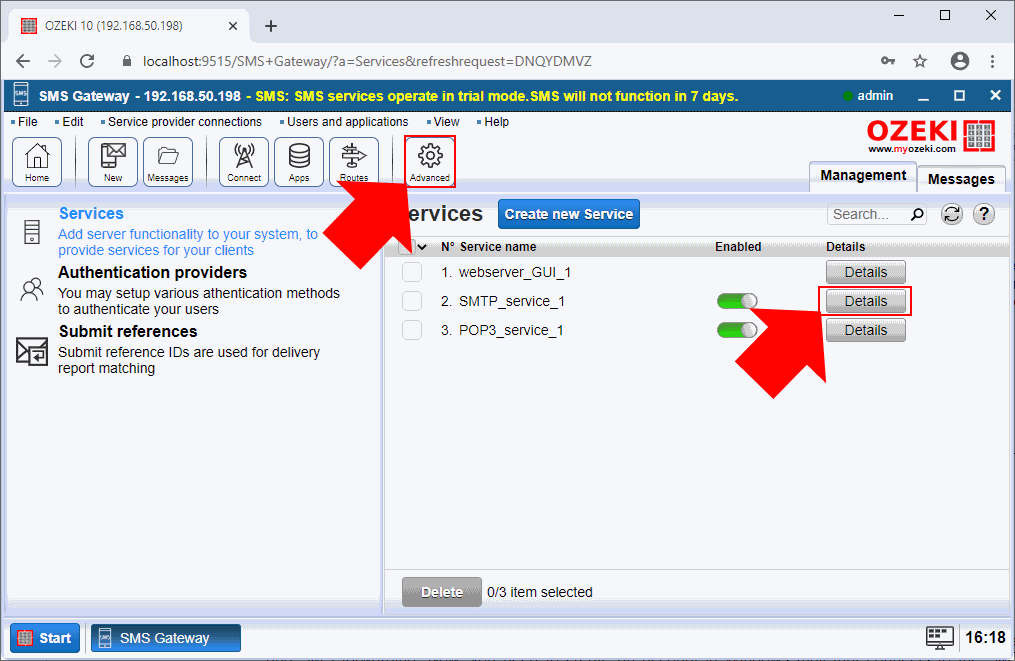Close the OZEKI 10 browser tab
This screenshot has height=661, width=1015.
coord(233,27)
